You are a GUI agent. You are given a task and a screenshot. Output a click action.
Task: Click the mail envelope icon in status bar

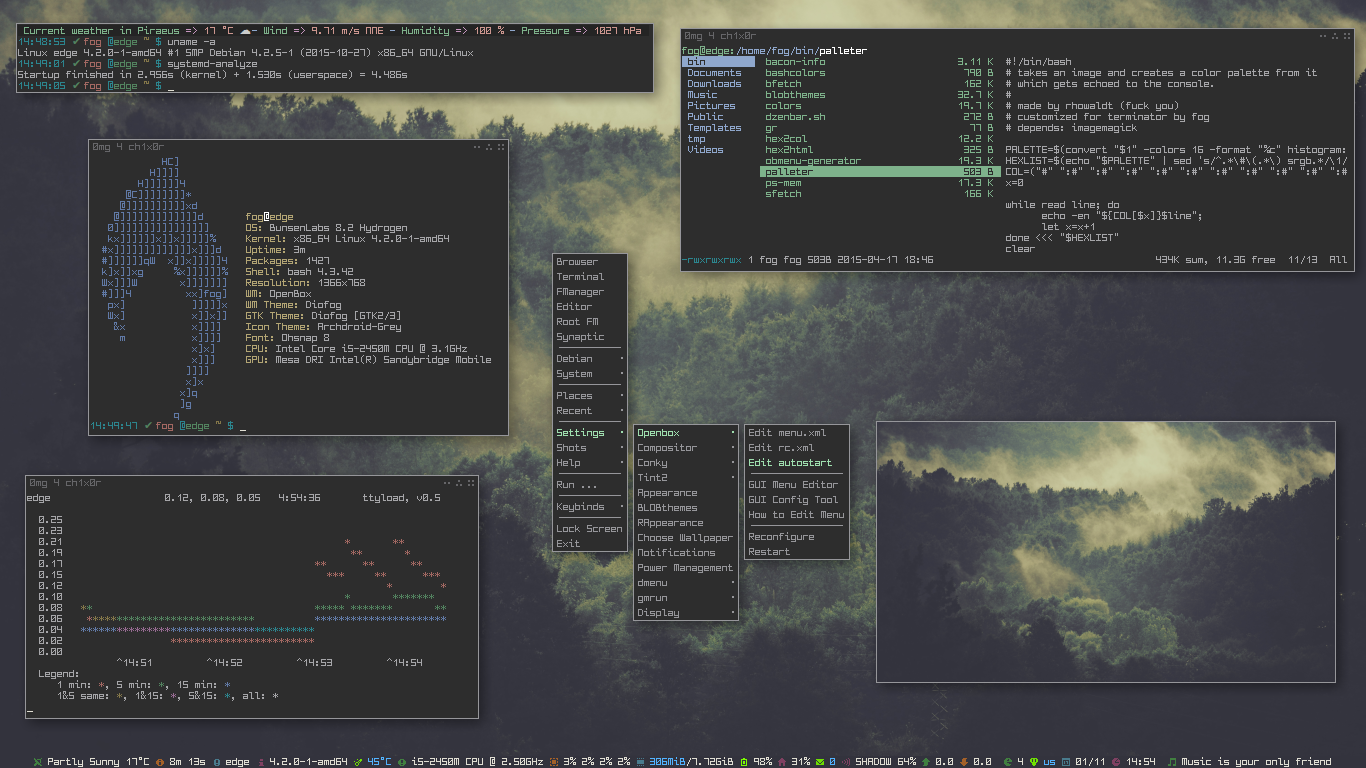point(819,761)
